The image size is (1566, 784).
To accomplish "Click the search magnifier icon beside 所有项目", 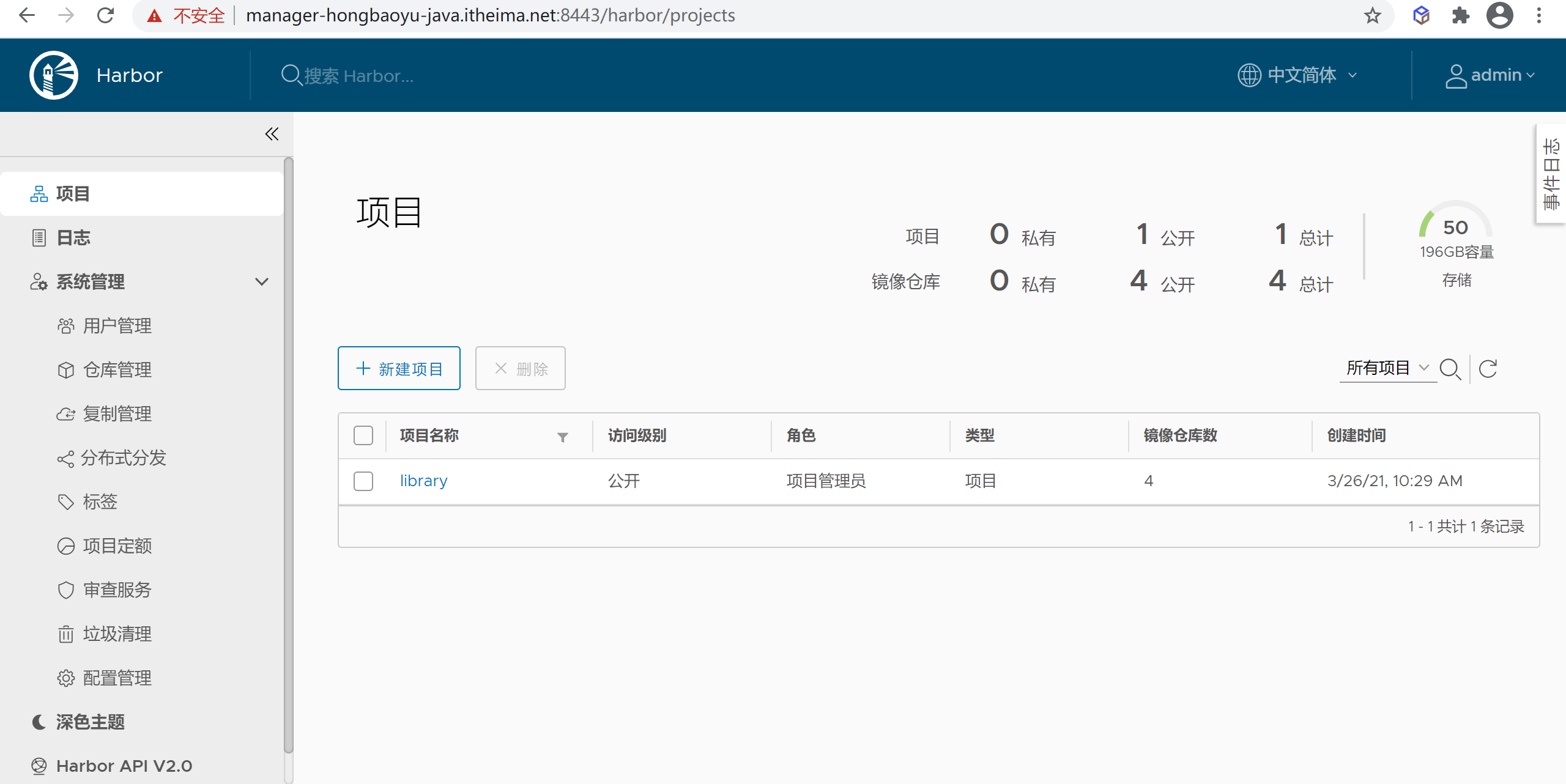I will pyautogui.click(x=1450, y=369).
